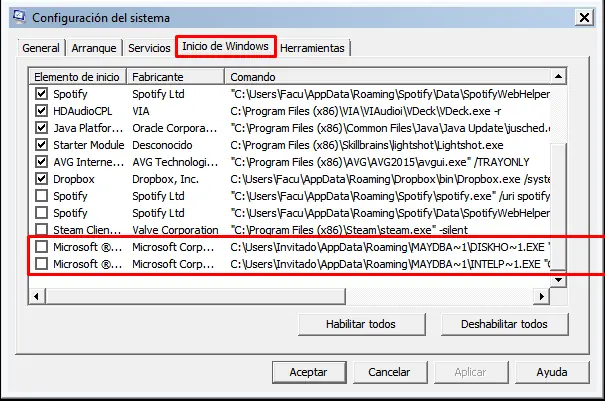Uncheck the first Spotify startup item with SpotifyWebHelper
The height and width of the screenshot is (401, 605).
click(x=41, y=94)
